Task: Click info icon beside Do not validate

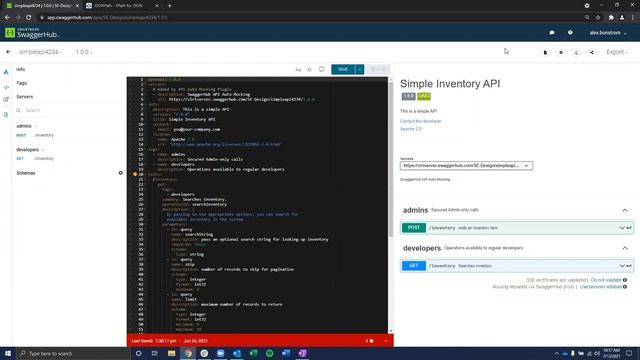Action: coord(625,280)
